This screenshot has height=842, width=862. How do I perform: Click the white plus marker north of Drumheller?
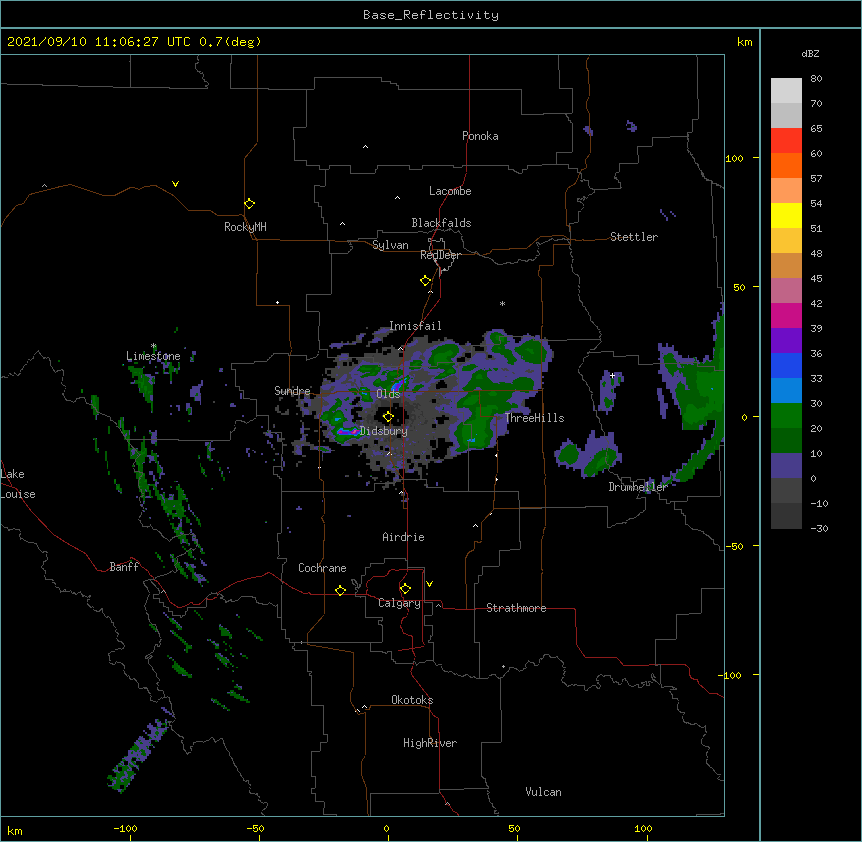click(612, 375)
